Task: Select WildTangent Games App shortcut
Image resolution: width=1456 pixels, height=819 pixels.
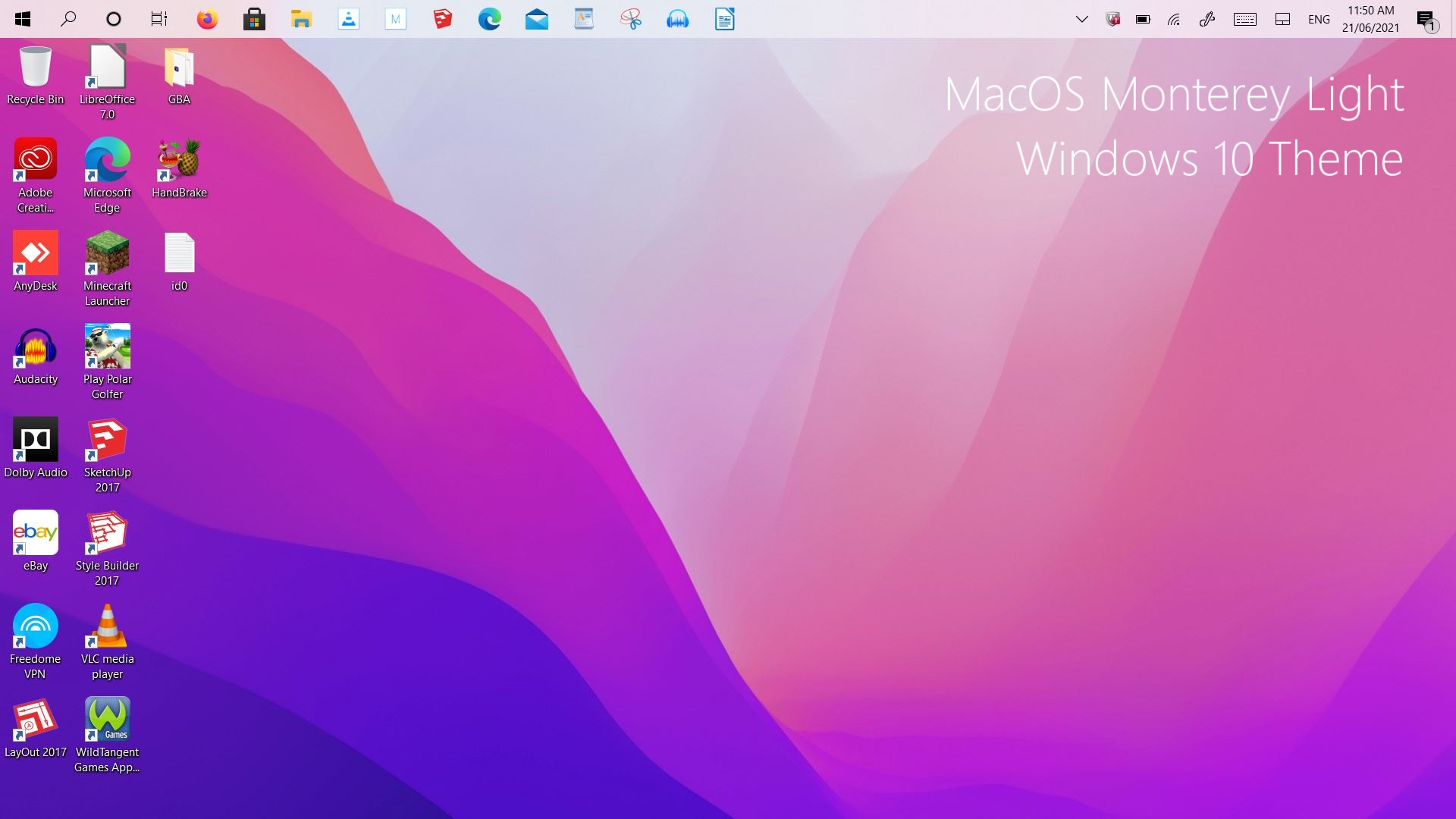Action: (x=107, y=736)
